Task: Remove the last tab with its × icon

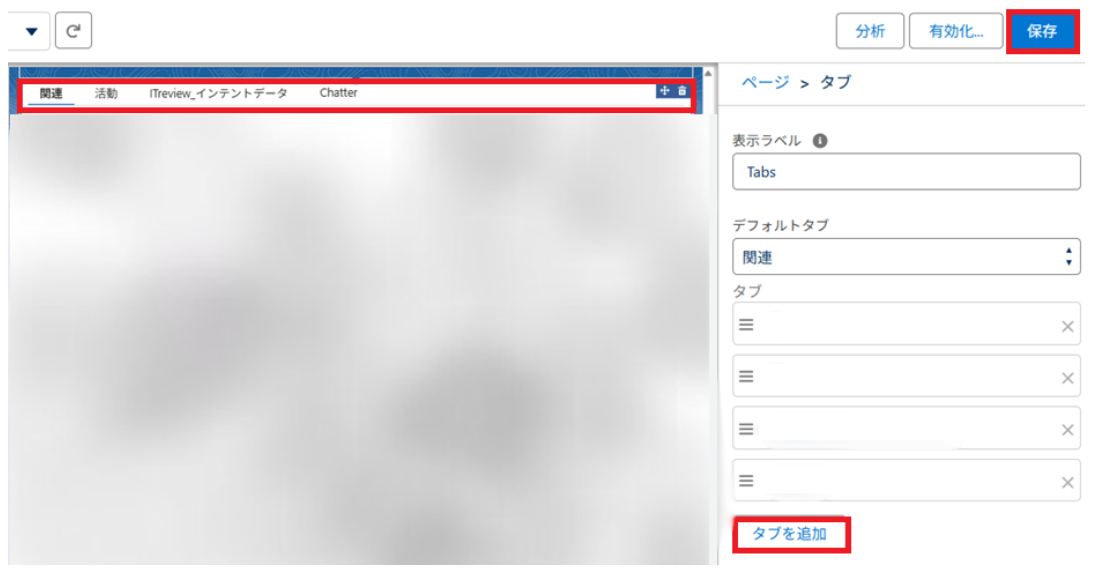Action: 1066,480
